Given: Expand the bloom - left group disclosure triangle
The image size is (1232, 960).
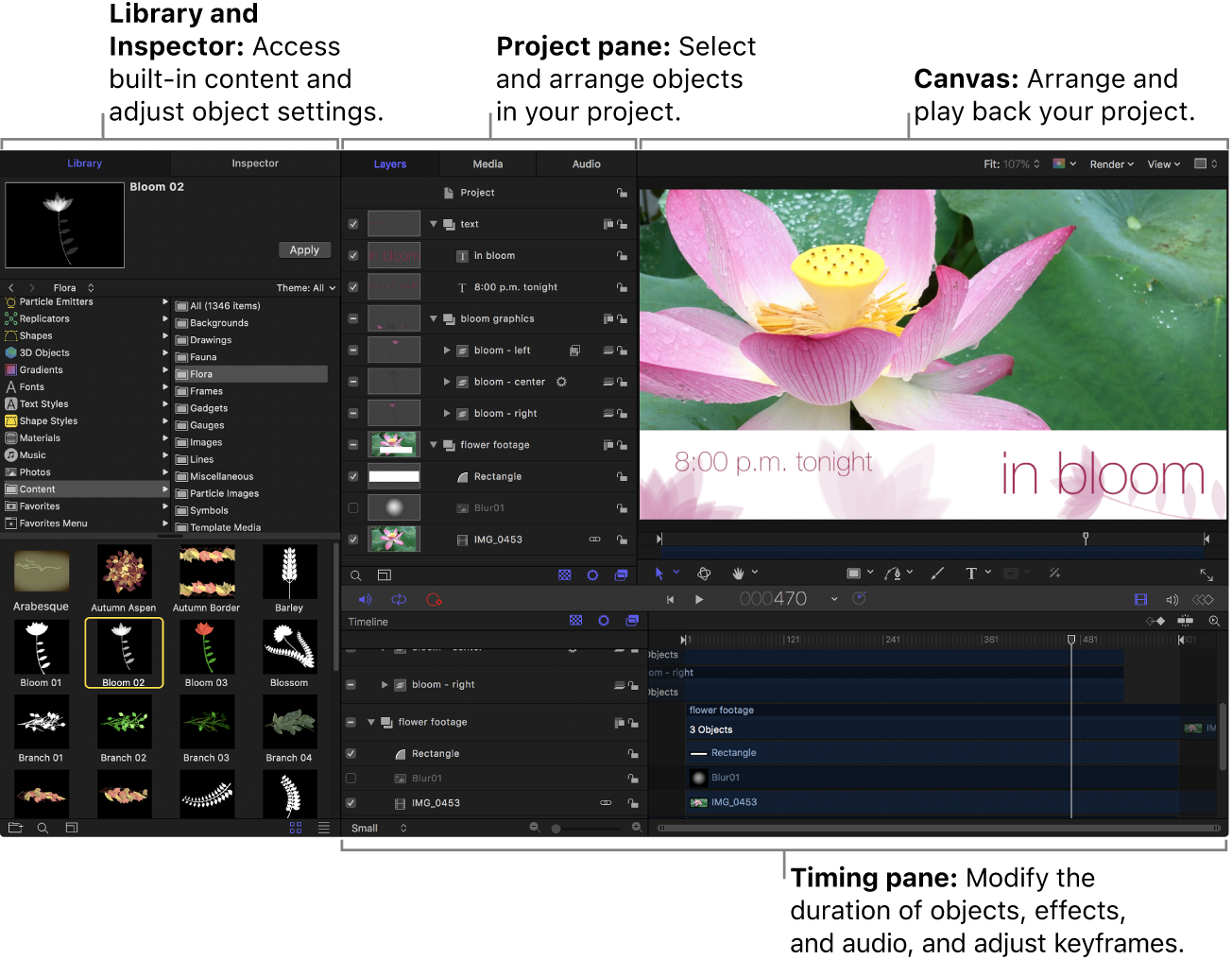Looking at the screenshot, I should (448, 350).
